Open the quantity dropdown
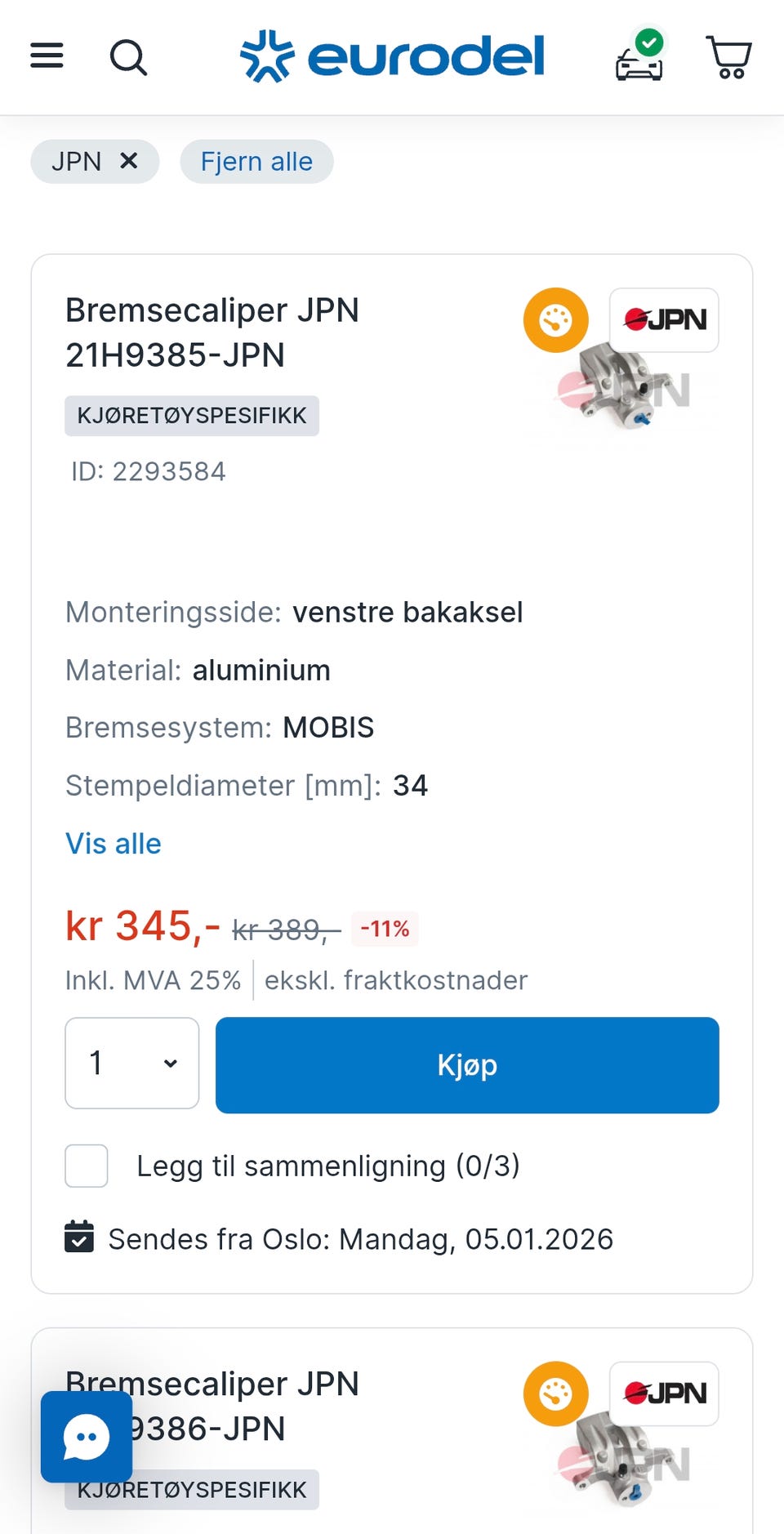784x1534 pixels. 132,1064
